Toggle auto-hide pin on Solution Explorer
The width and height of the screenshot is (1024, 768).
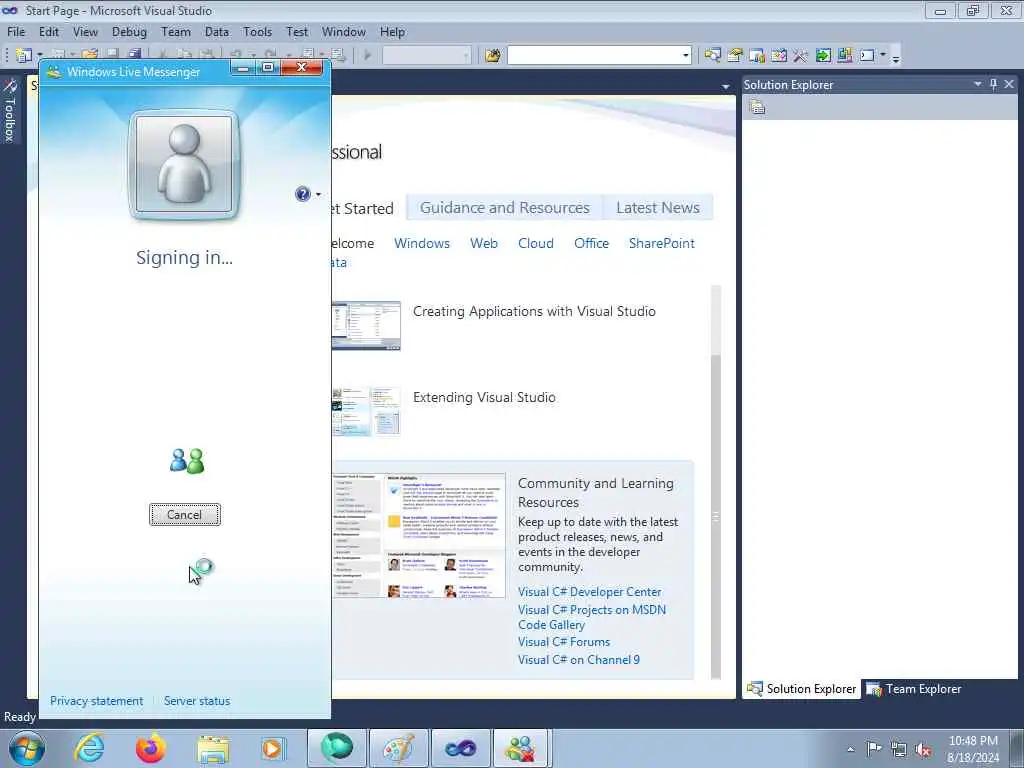993,84
